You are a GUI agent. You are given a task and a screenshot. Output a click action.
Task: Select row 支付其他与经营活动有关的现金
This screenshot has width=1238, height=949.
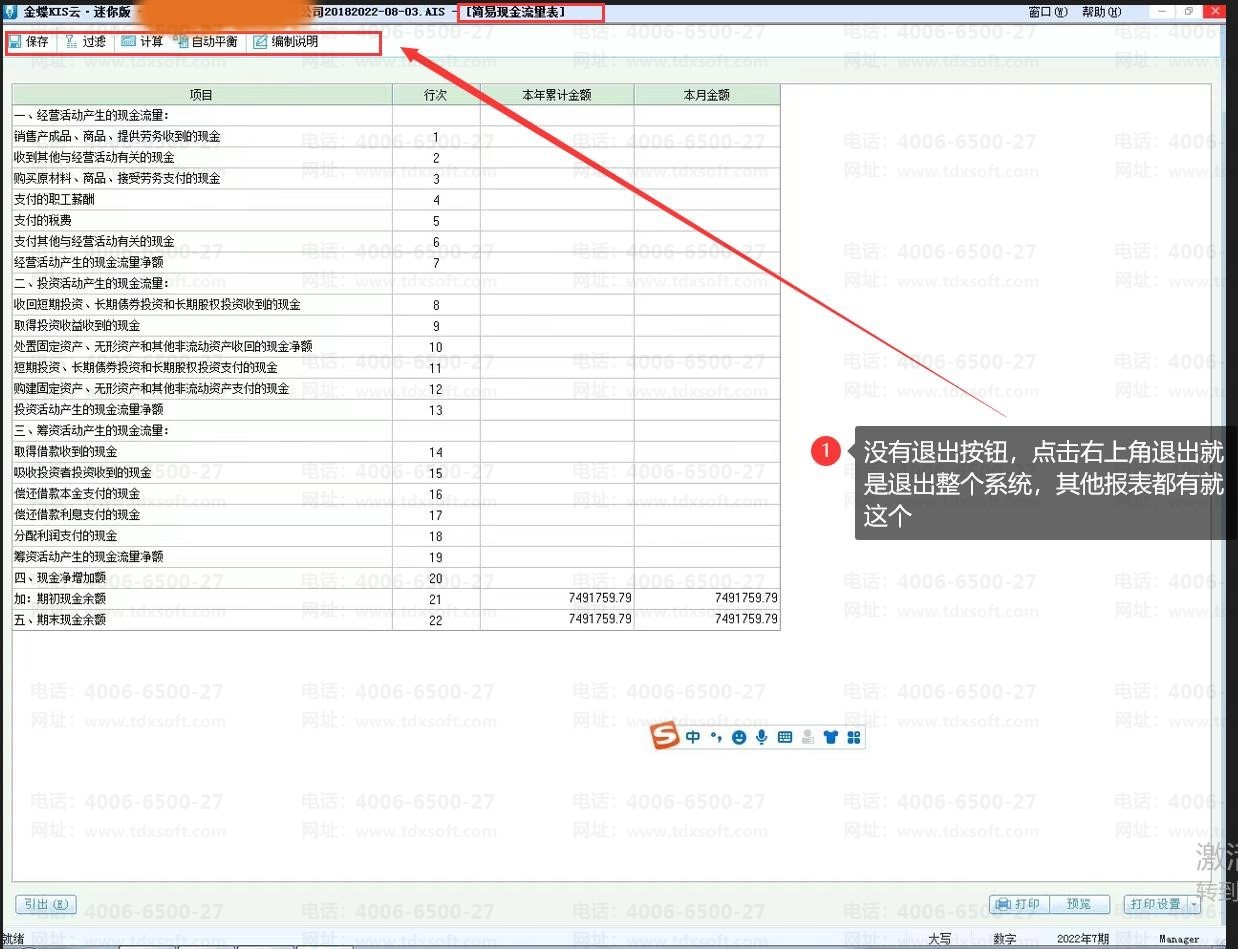click(396, 242)
